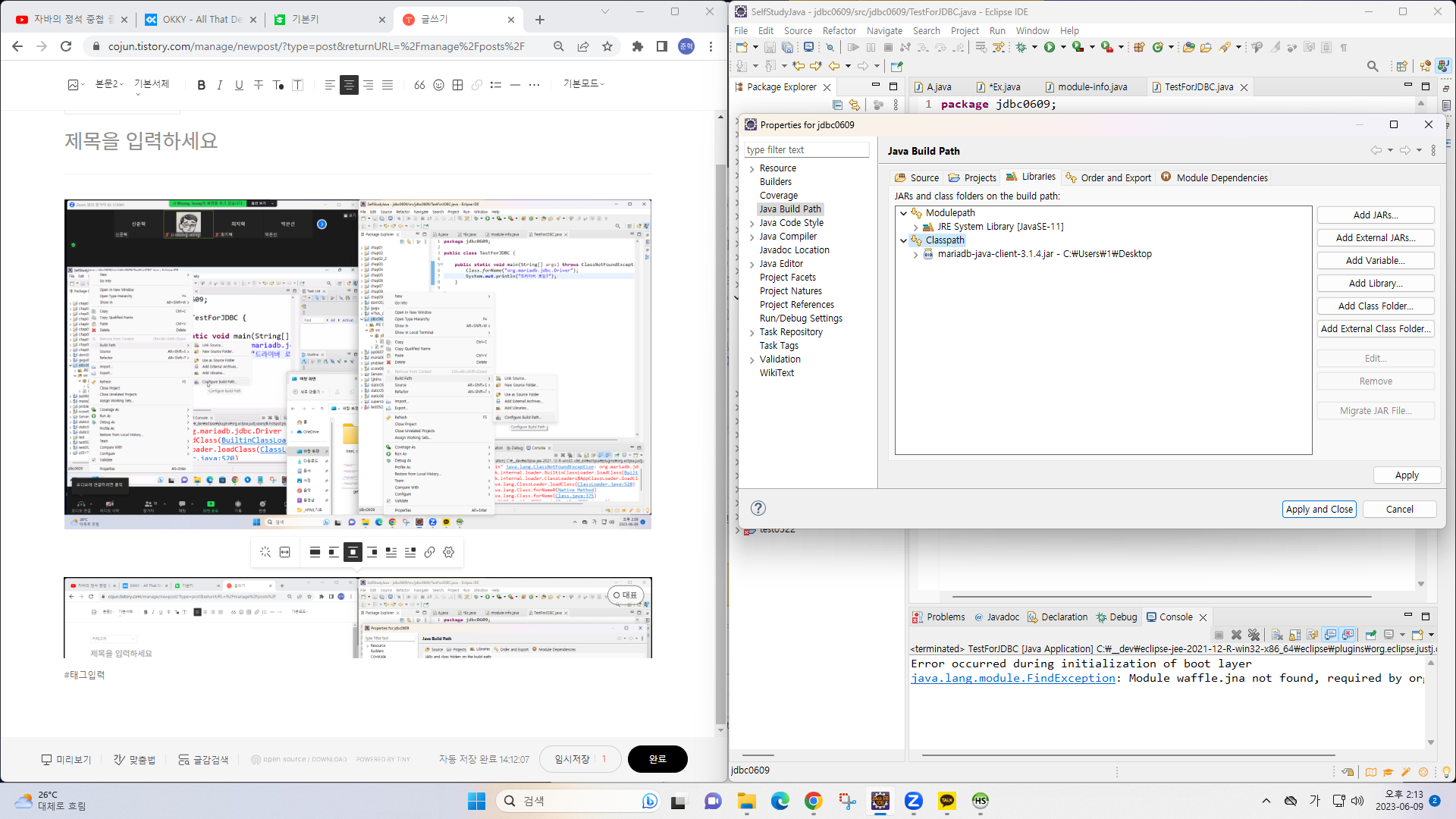Toggle bold formatting in blog editor
The height and width of the screenshot is (819, 1456).
tap(201, 85)
